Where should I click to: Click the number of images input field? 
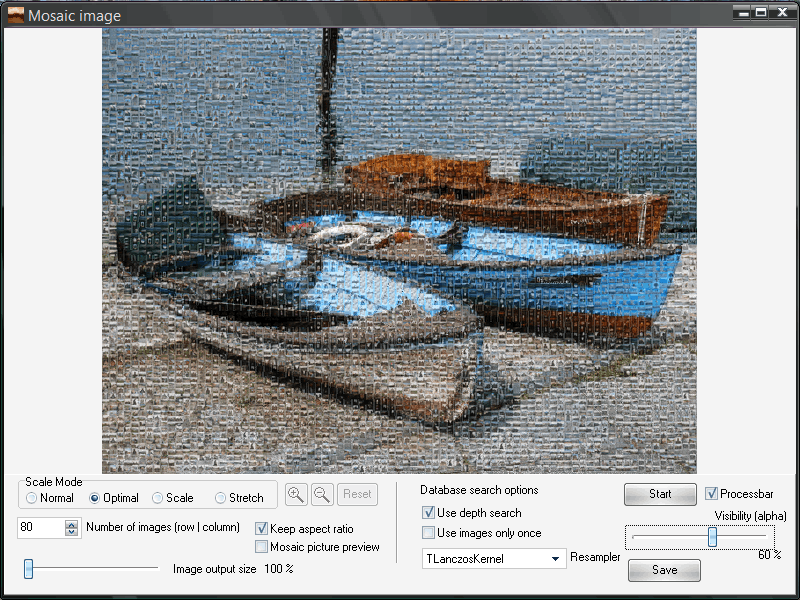40,528
